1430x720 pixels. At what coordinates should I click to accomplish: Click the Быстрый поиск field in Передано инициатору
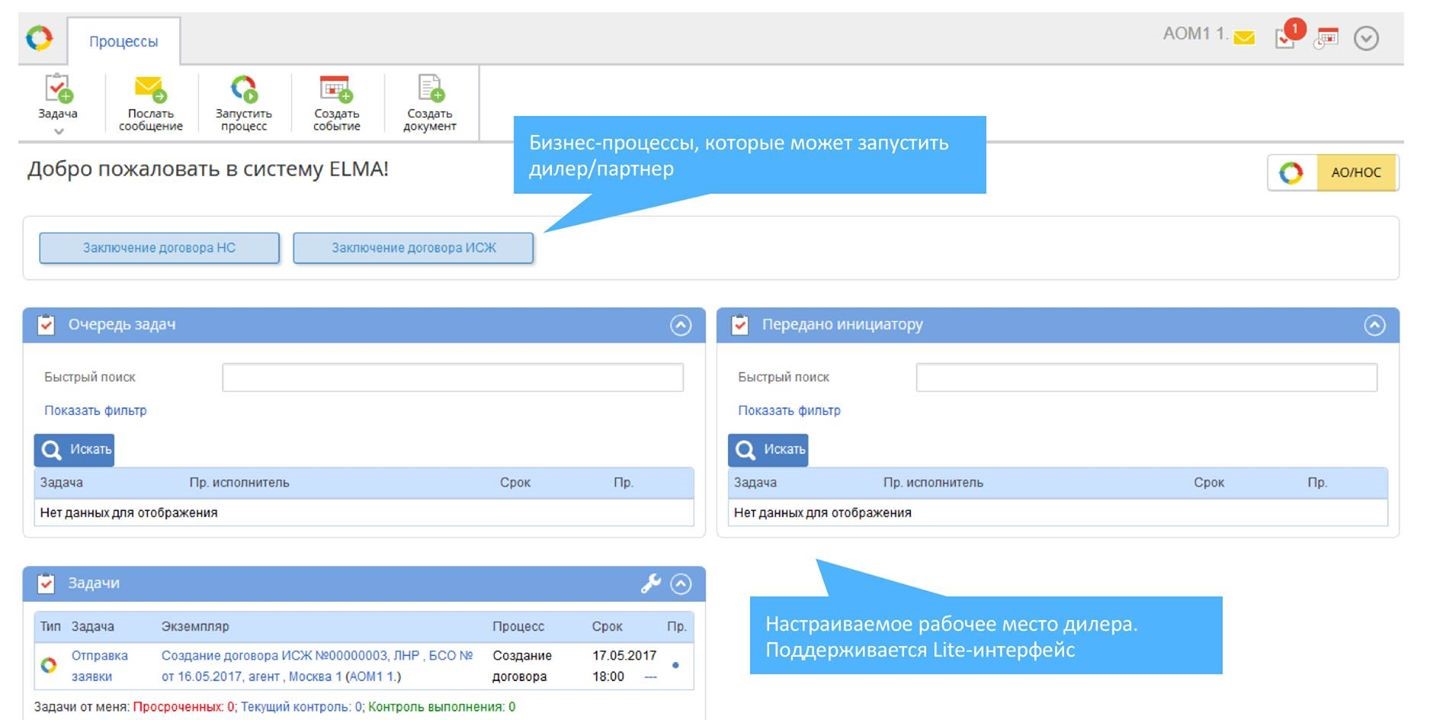(1146, 378)
